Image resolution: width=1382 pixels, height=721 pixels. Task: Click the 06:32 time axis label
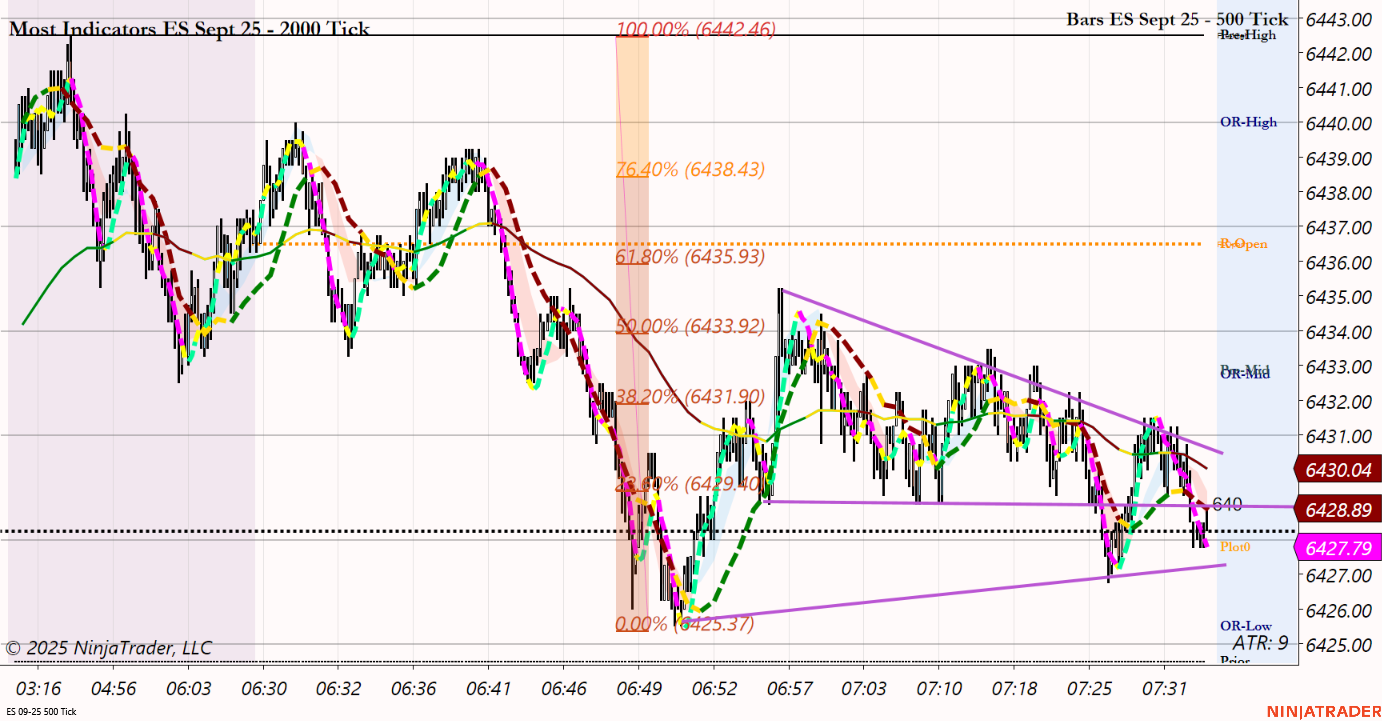click(x=338, y=689)
